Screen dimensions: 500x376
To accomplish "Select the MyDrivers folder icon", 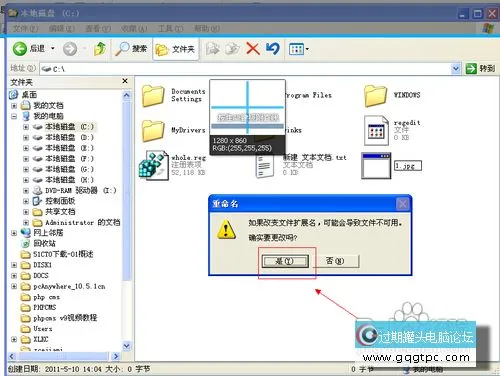I will [153, 130].
